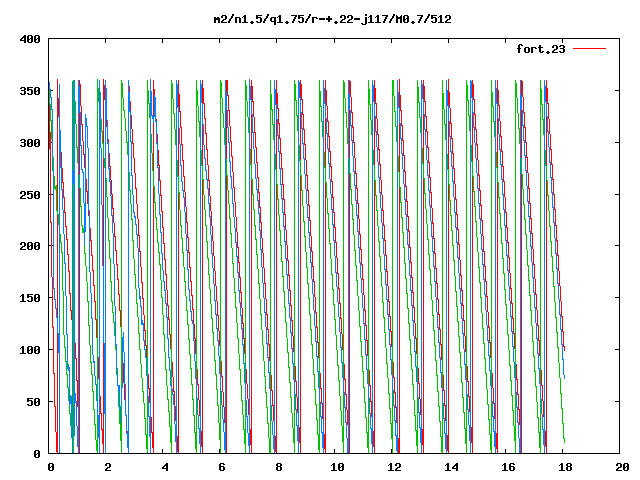The image size is (640, 480).
Task: Click the x-axis label 18
Action: pos(565,467)
